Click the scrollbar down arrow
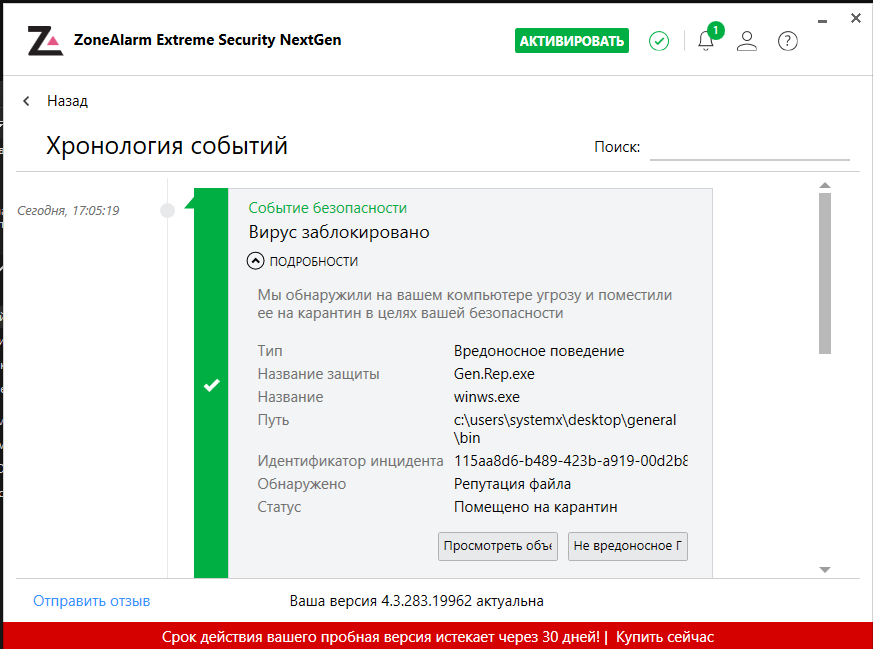 825,569
